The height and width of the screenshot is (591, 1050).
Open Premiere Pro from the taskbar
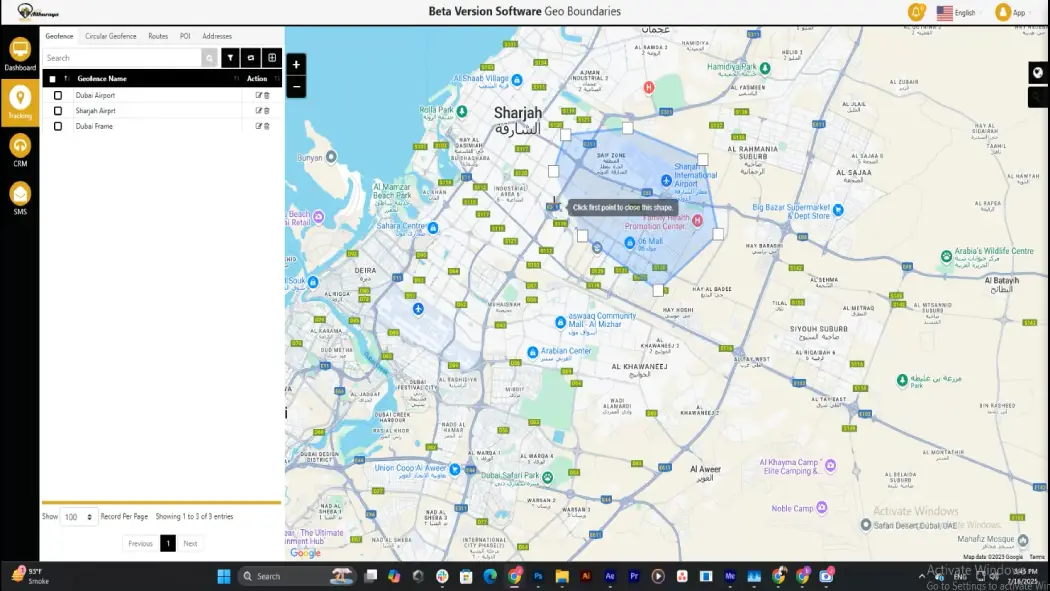tap(634, 576)
